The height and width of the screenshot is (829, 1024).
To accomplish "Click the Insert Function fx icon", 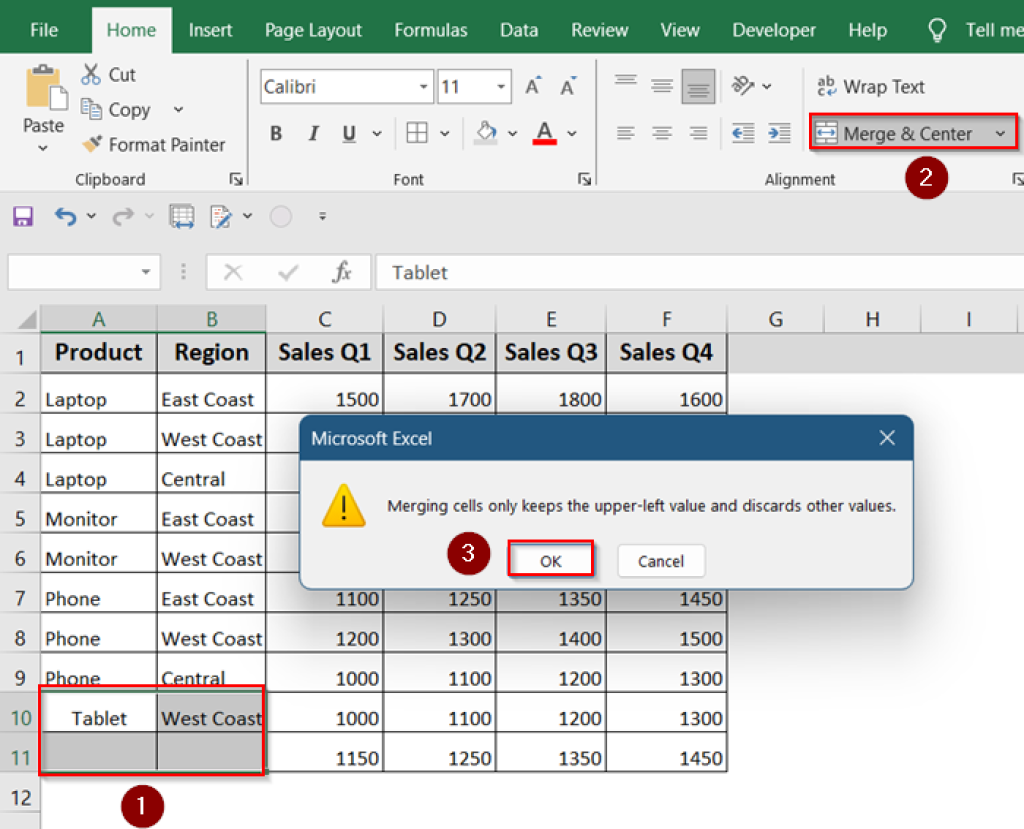I will (x=344, y=272).
